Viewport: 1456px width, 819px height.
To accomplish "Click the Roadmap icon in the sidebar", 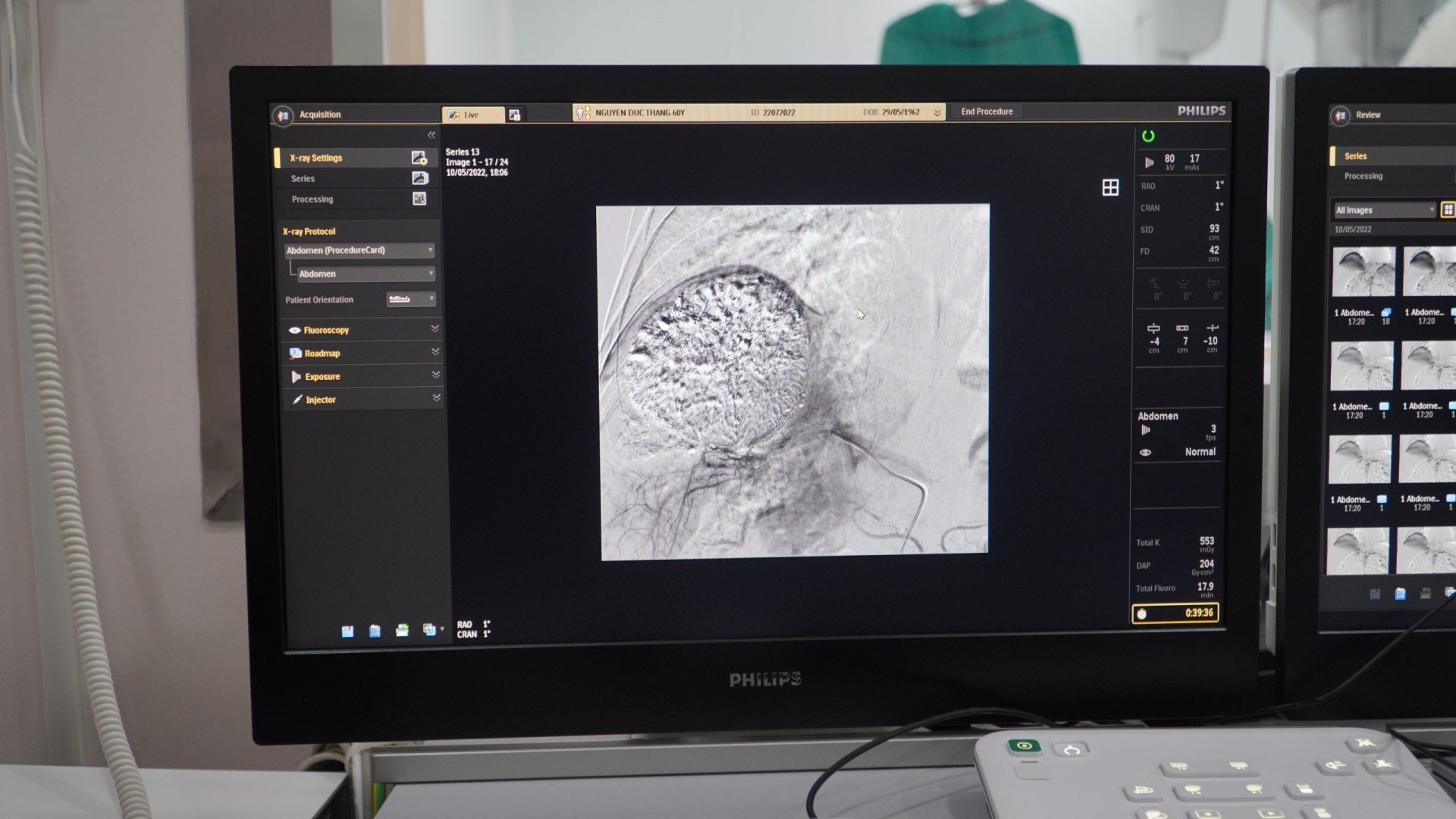I will 295,353.
